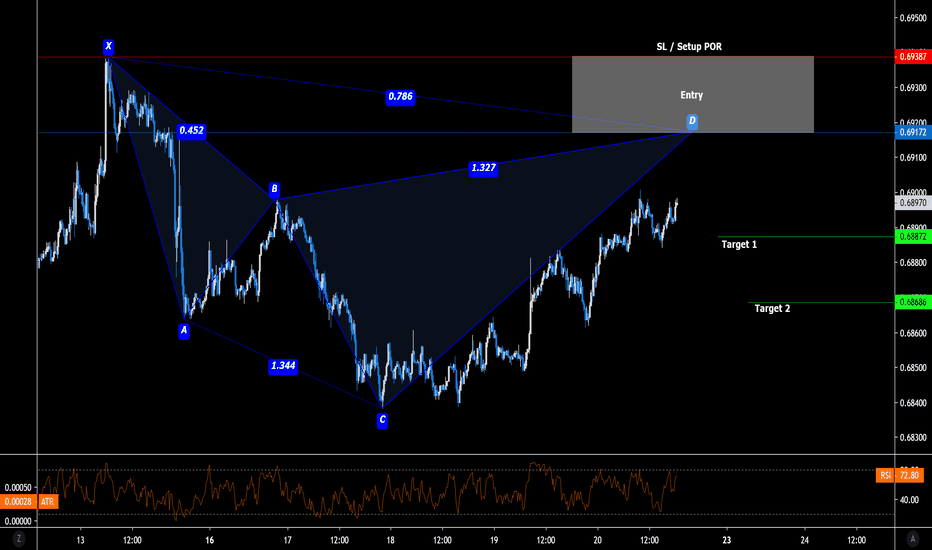The image size is (932, 550).
Task: Select the D point marker beside the Entry box
Action: [692, 121]
